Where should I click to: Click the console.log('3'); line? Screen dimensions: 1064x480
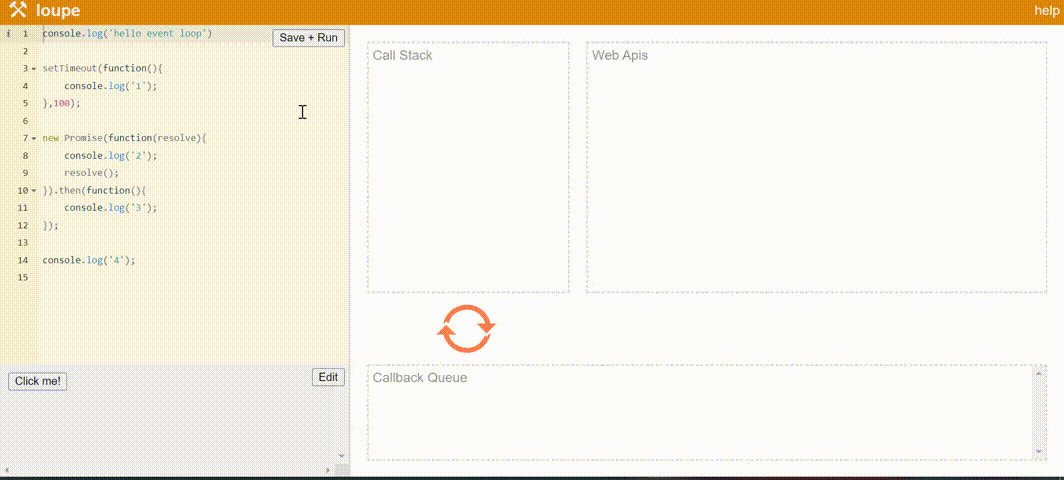click(x=111, y=208)
